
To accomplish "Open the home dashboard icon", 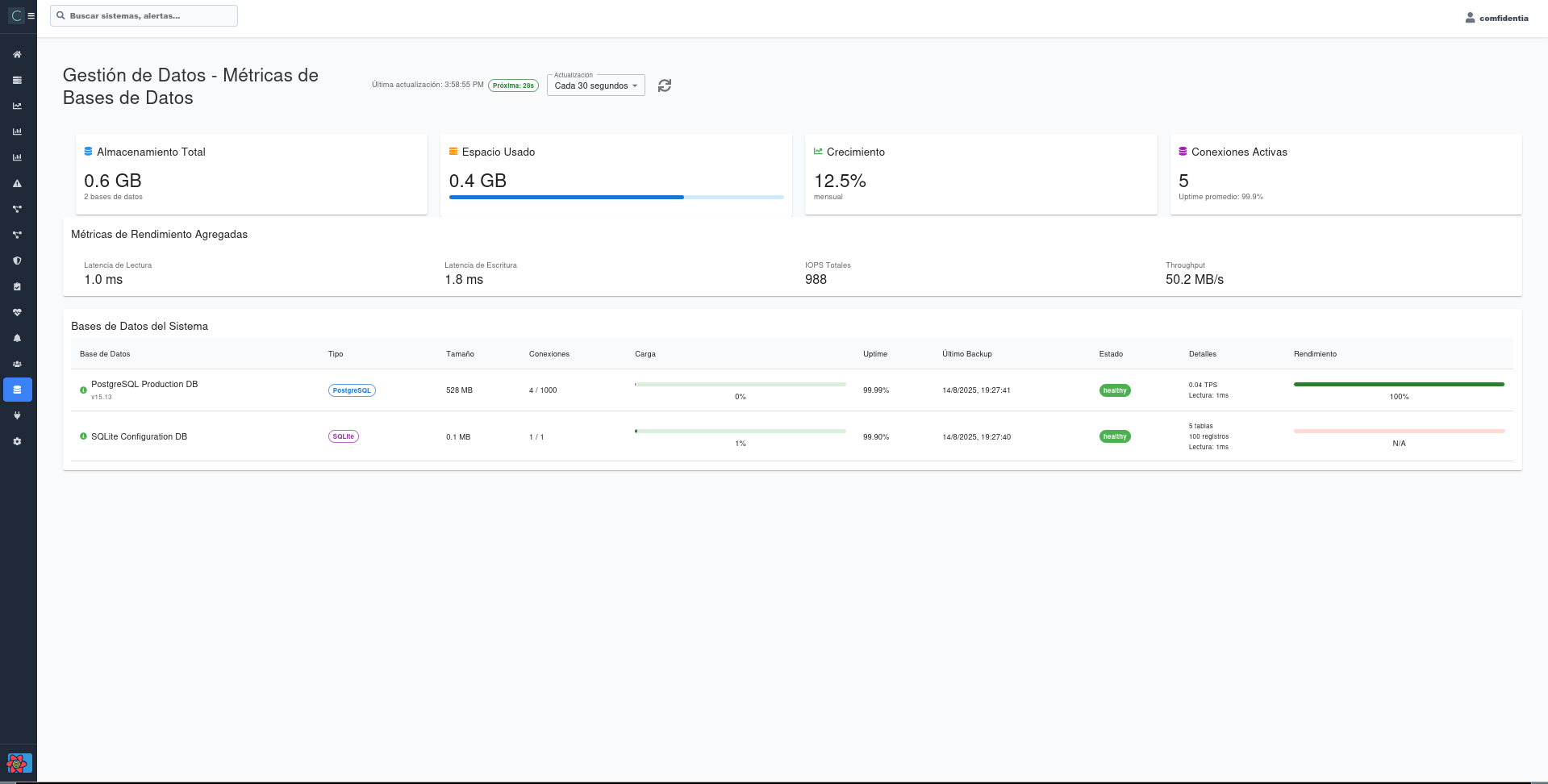I will point(18,54).
